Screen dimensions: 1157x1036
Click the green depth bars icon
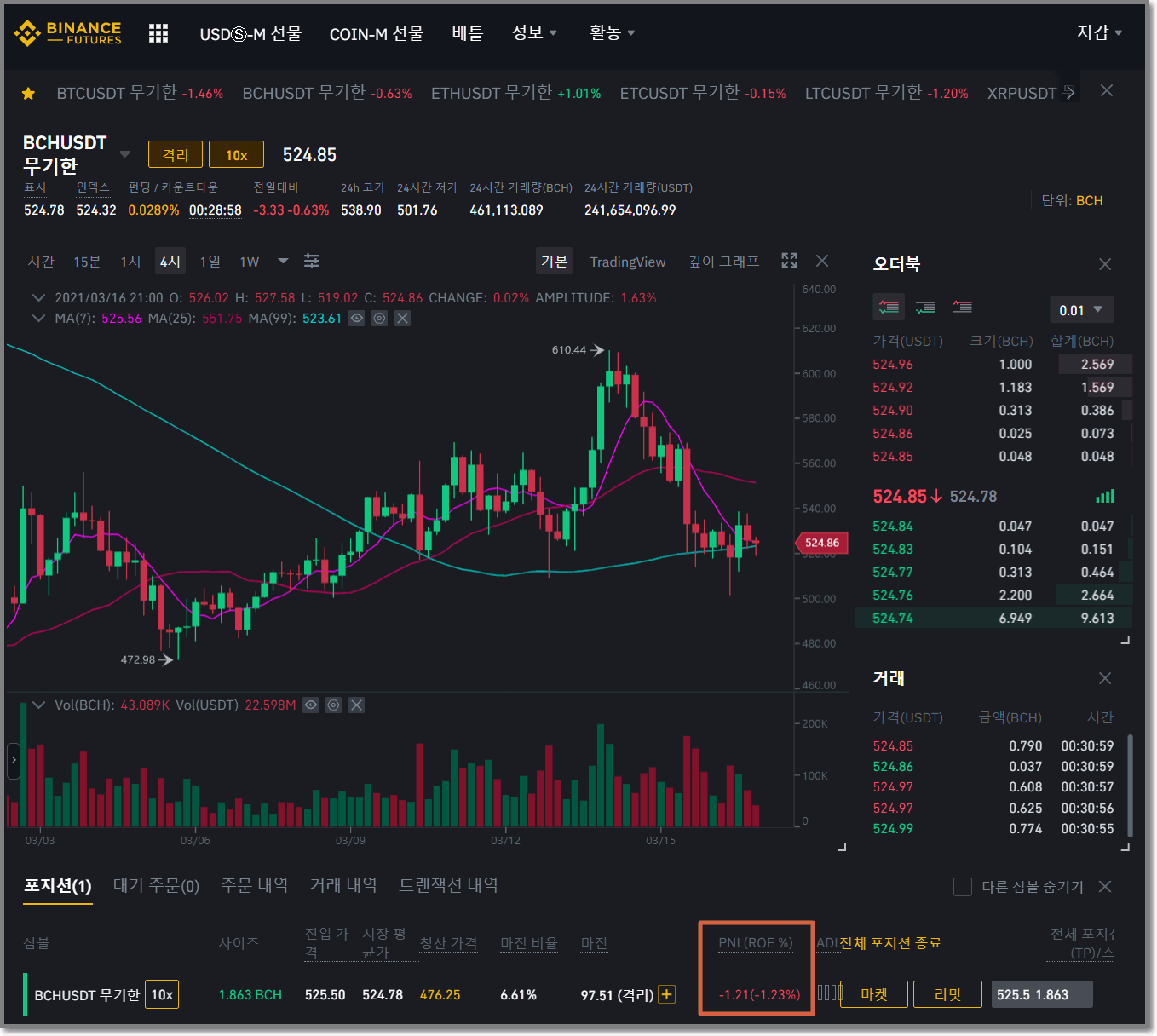coord(1105,496)
